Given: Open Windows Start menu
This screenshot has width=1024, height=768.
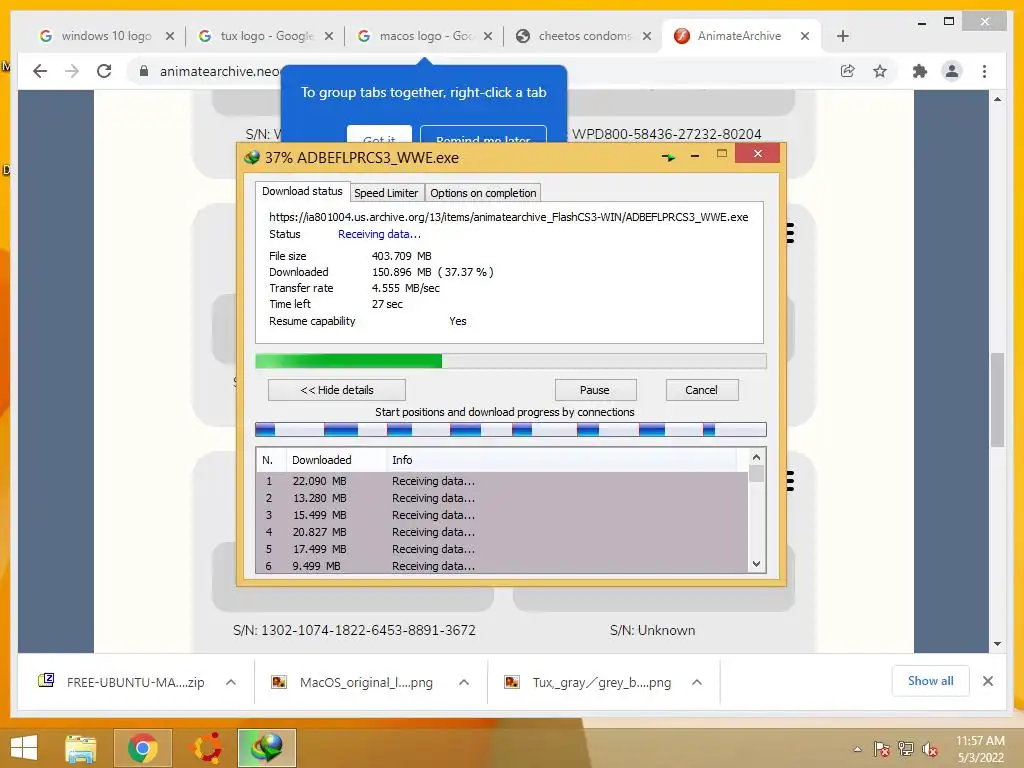Looking at the screenshot, I should [x=24, y=748].
